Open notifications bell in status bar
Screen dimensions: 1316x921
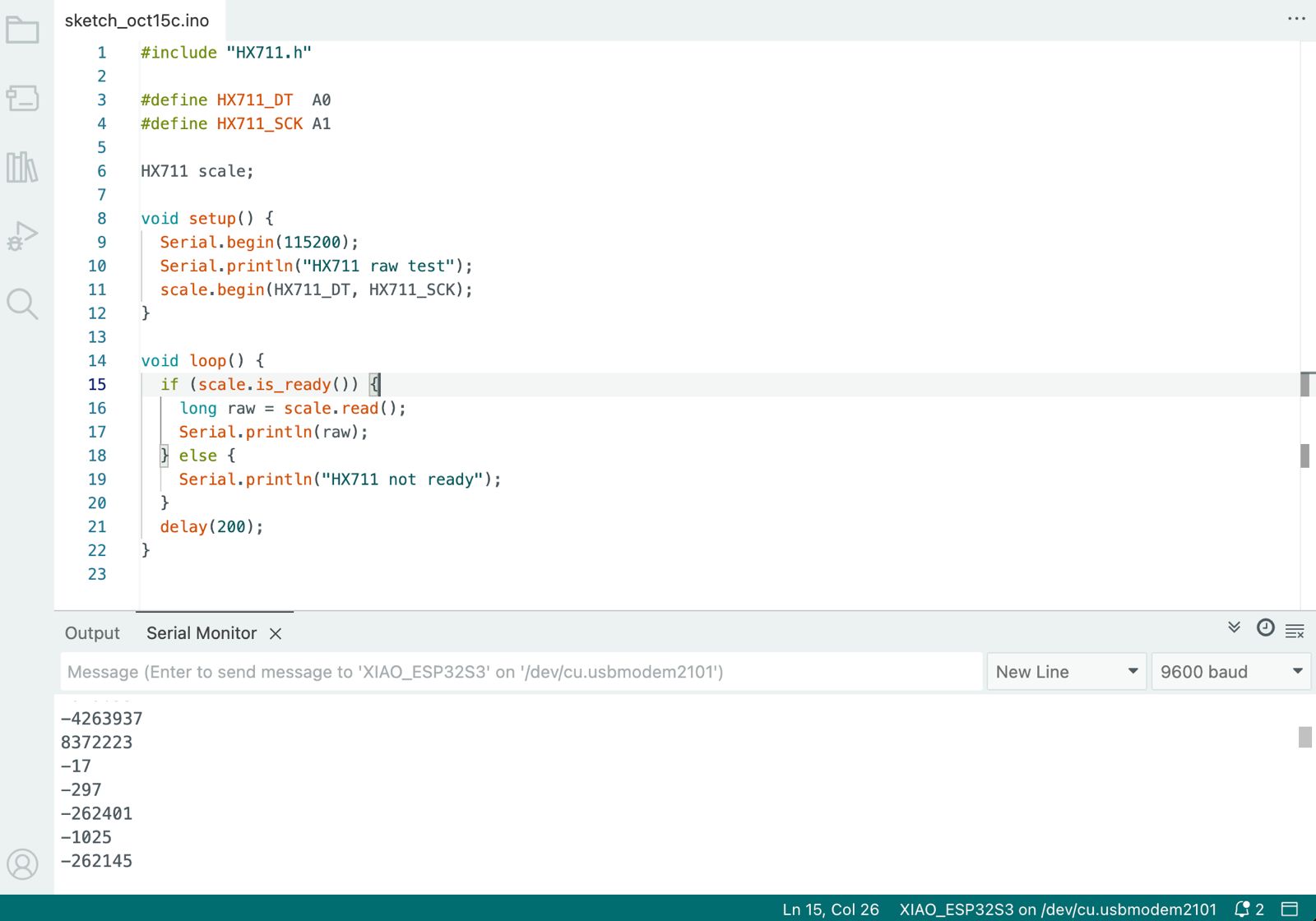1249,909
